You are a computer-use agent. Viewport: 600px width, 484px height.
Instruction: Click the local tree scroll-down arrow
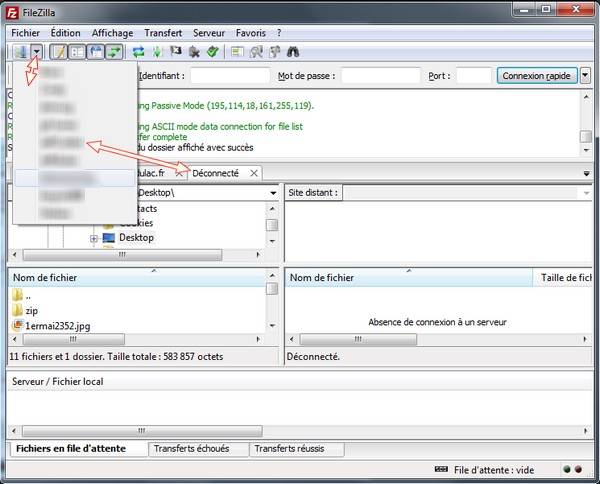tap(272, 241)
